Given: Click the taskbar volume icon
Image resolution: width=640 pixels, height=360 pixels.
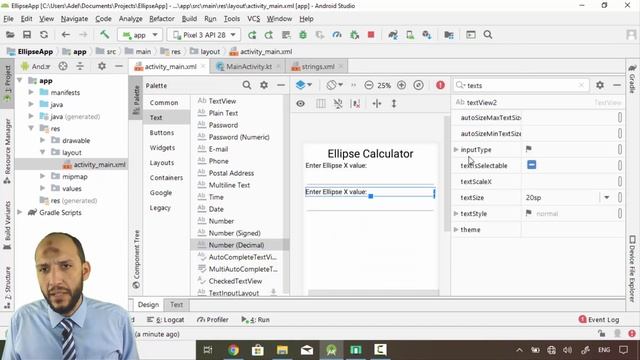Looking at the screenshot, I should [568, 350].
